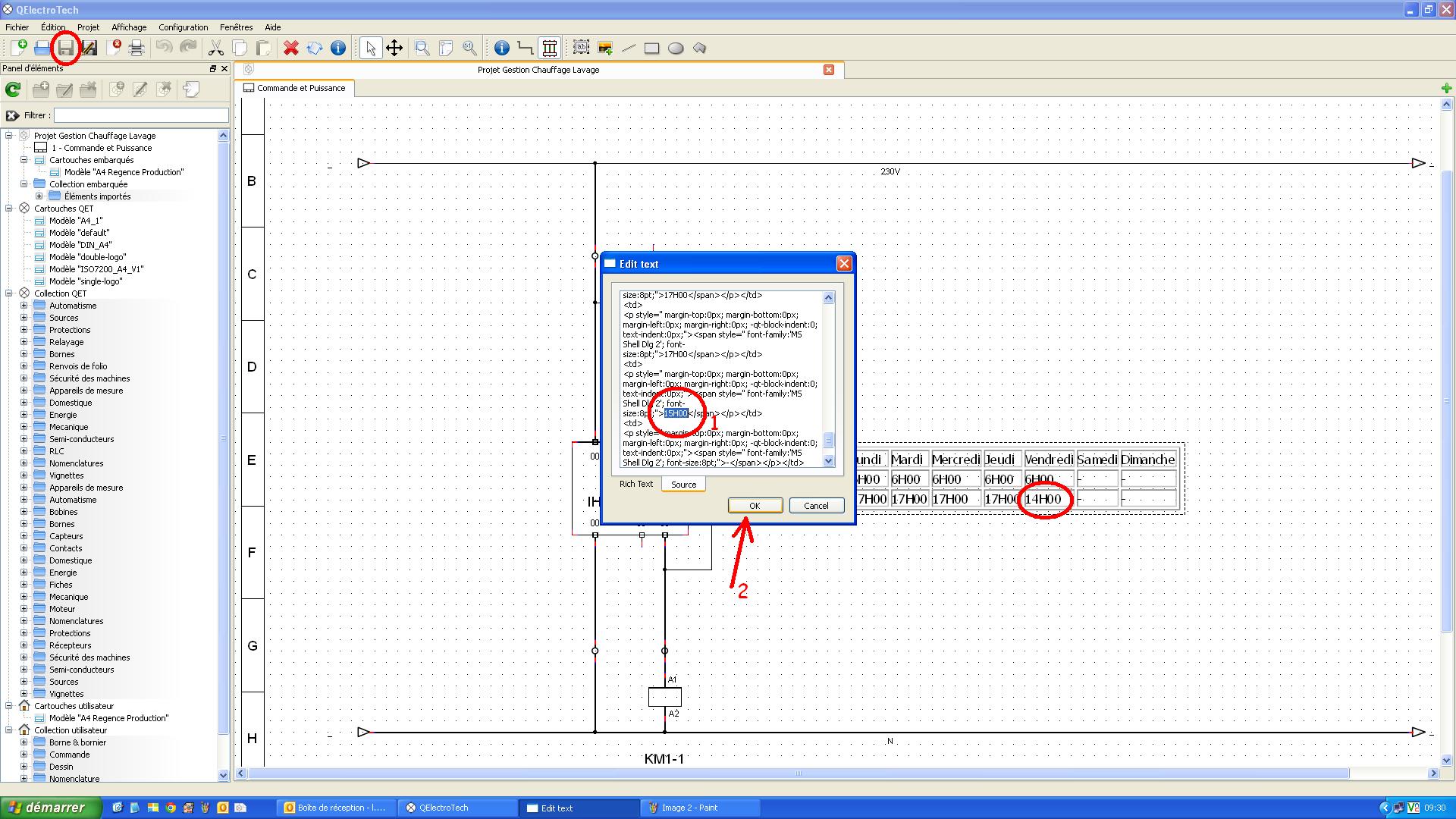Viewport: 1456px width, 819px height.
Task: Switch to the Source tab
Action: 683,485
